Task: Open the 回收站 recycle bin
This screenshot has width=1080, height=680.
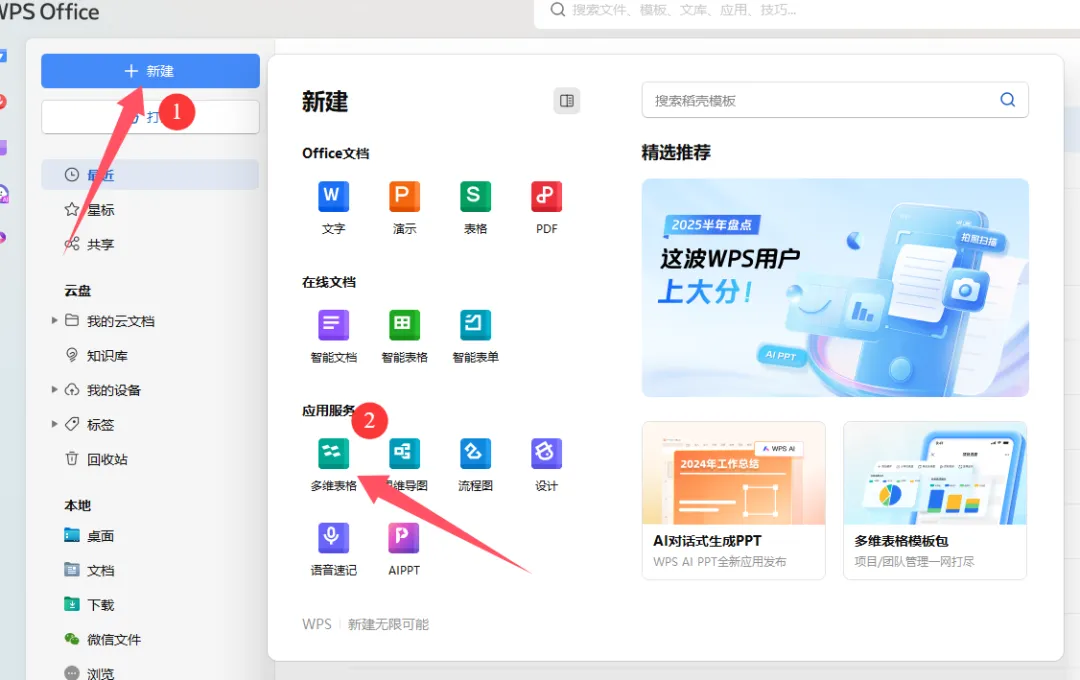Action: [x=107, y=459]
